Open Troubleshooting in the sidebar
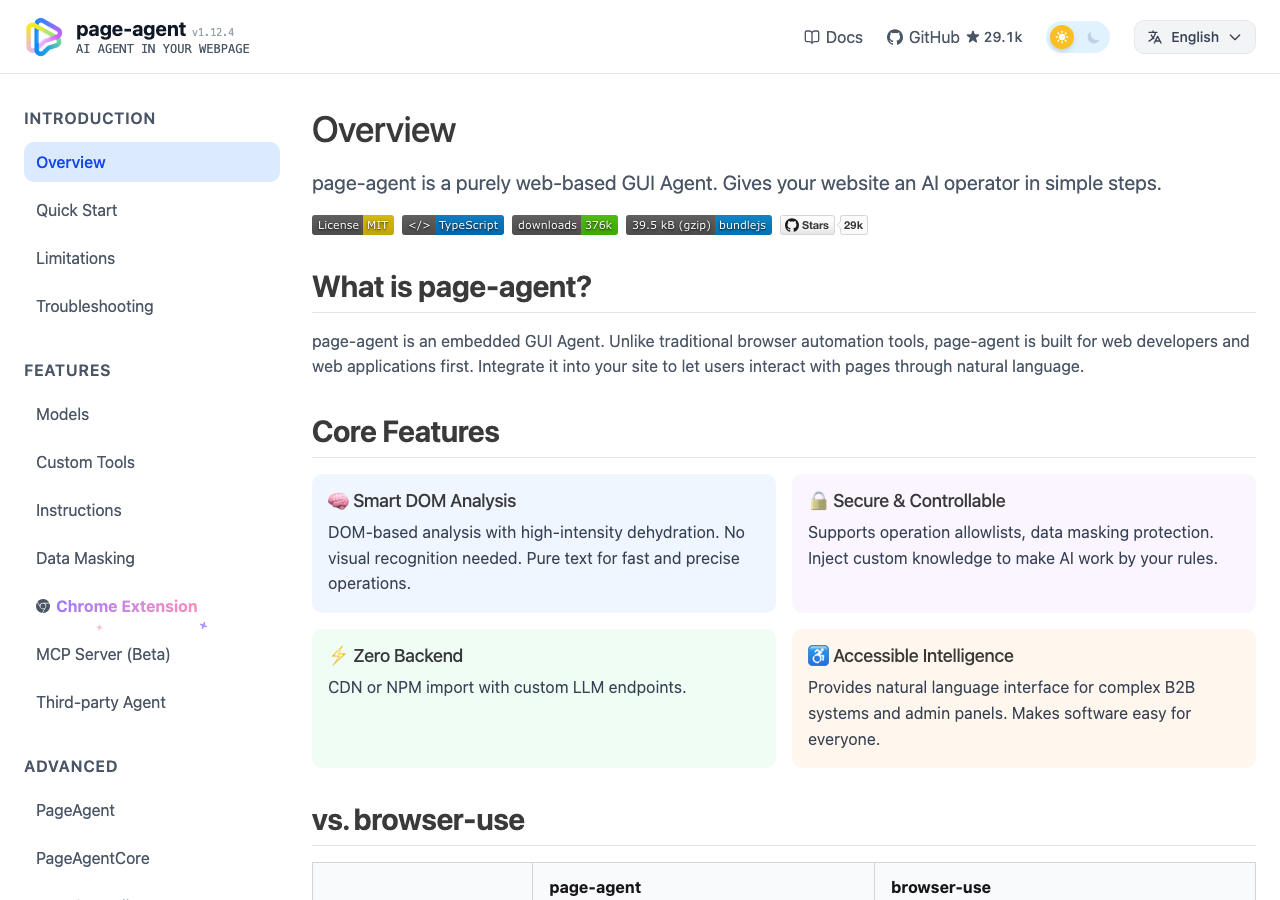The image size is (1280, 900). coord(152,306)
